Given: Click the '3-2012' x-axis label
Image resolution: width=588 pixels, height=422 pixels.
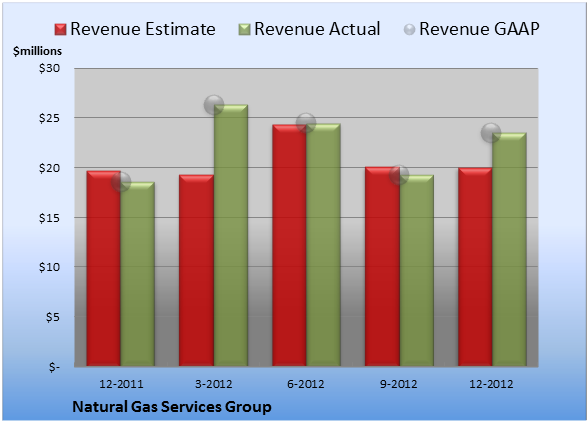Looking at the screenshot, I should pos(214,384).
